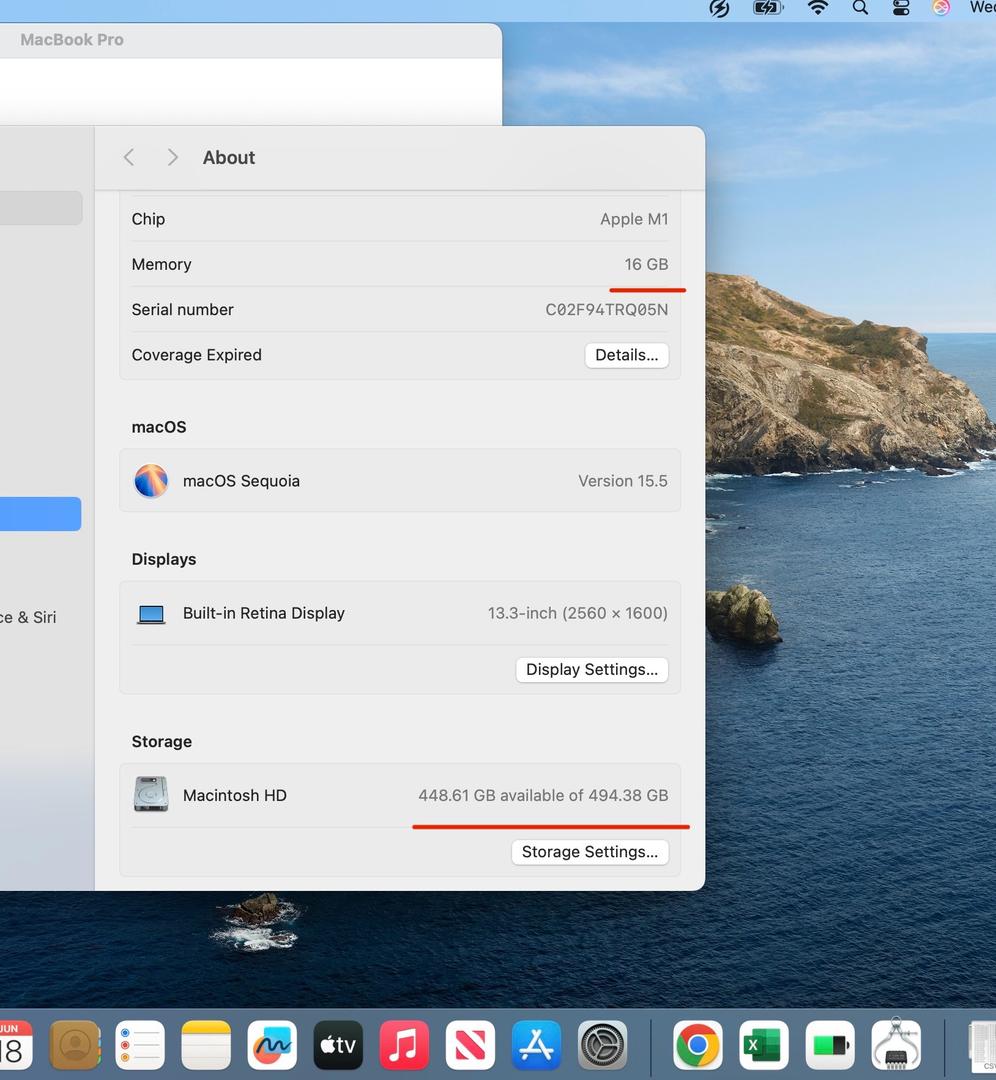
Task: Open the Wi-Fi menu bar status
Action: 818,9
